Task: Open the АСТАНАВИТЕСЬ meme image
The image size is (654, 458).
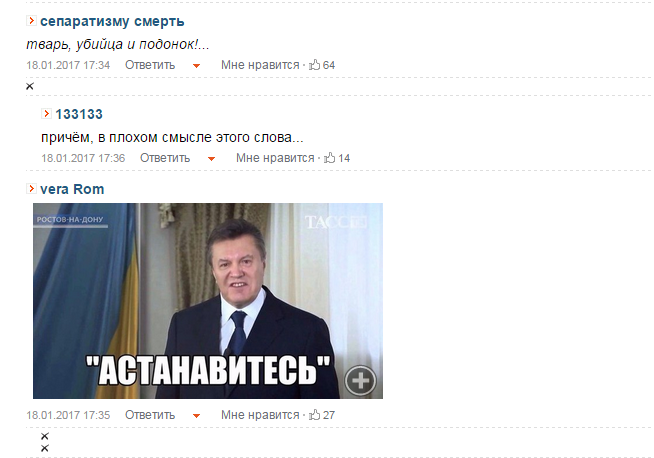Action: 208,301
